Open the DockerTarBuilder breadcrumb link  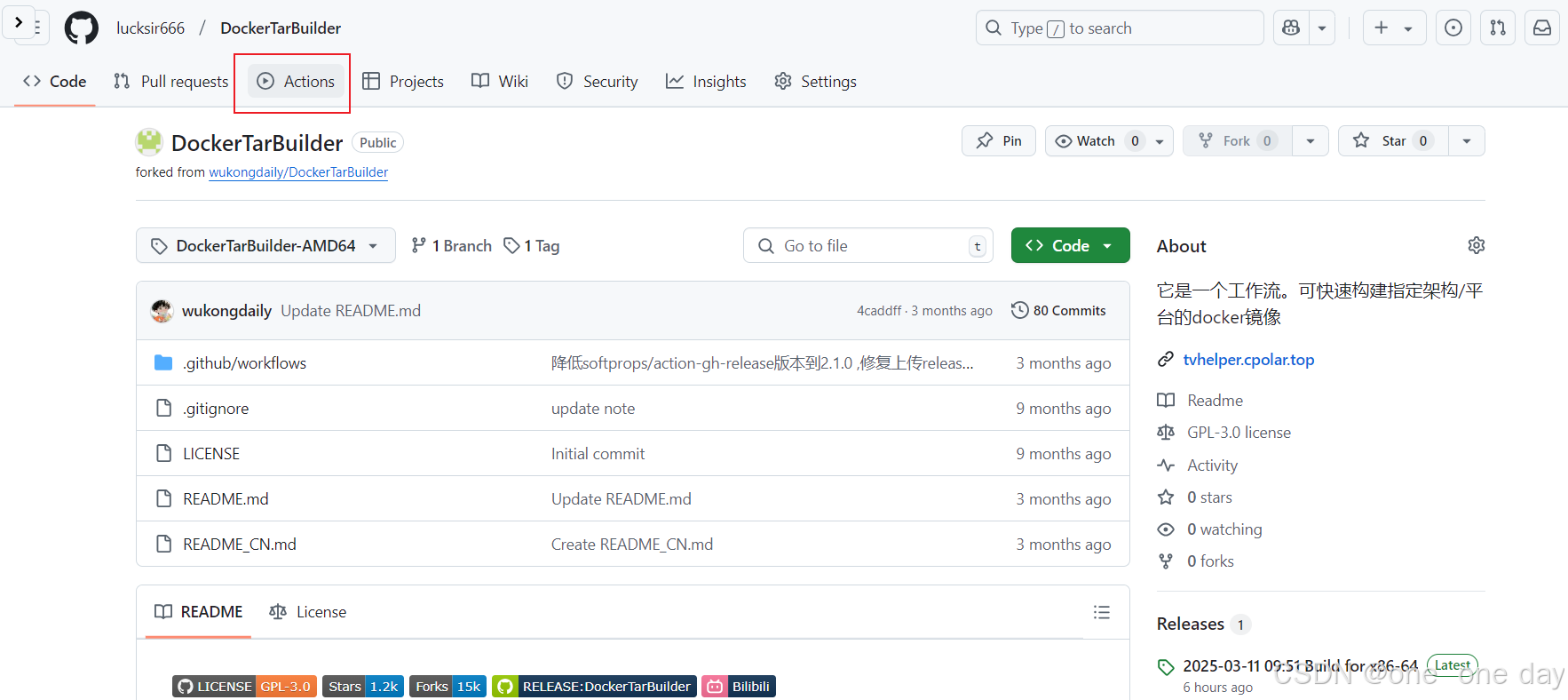[281, 28]
